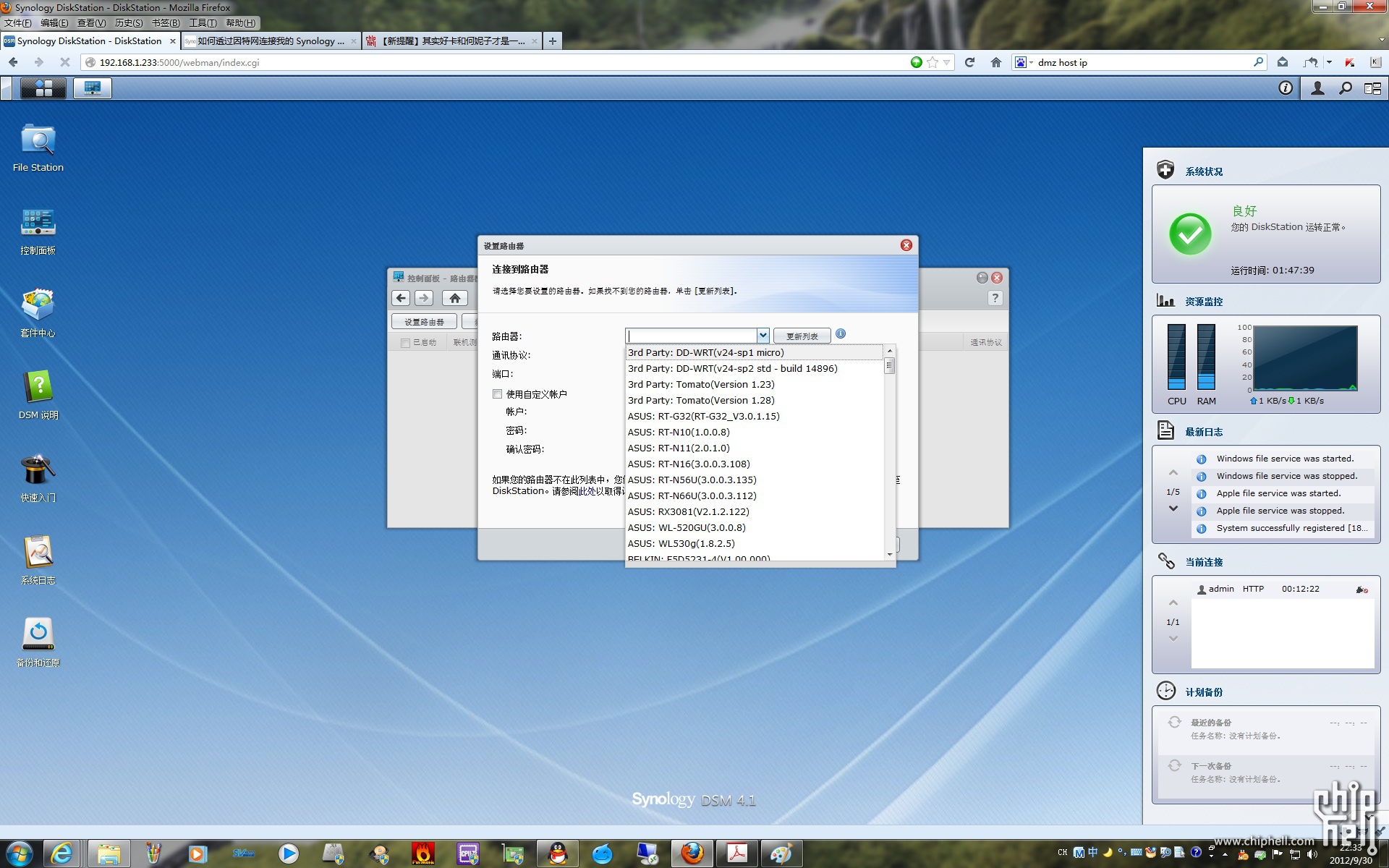The width and height of the screenshot is (1389, 868).
Task: Open the DSM 说明 help icon
Action: pyautogui.click(x=38, y=396)
